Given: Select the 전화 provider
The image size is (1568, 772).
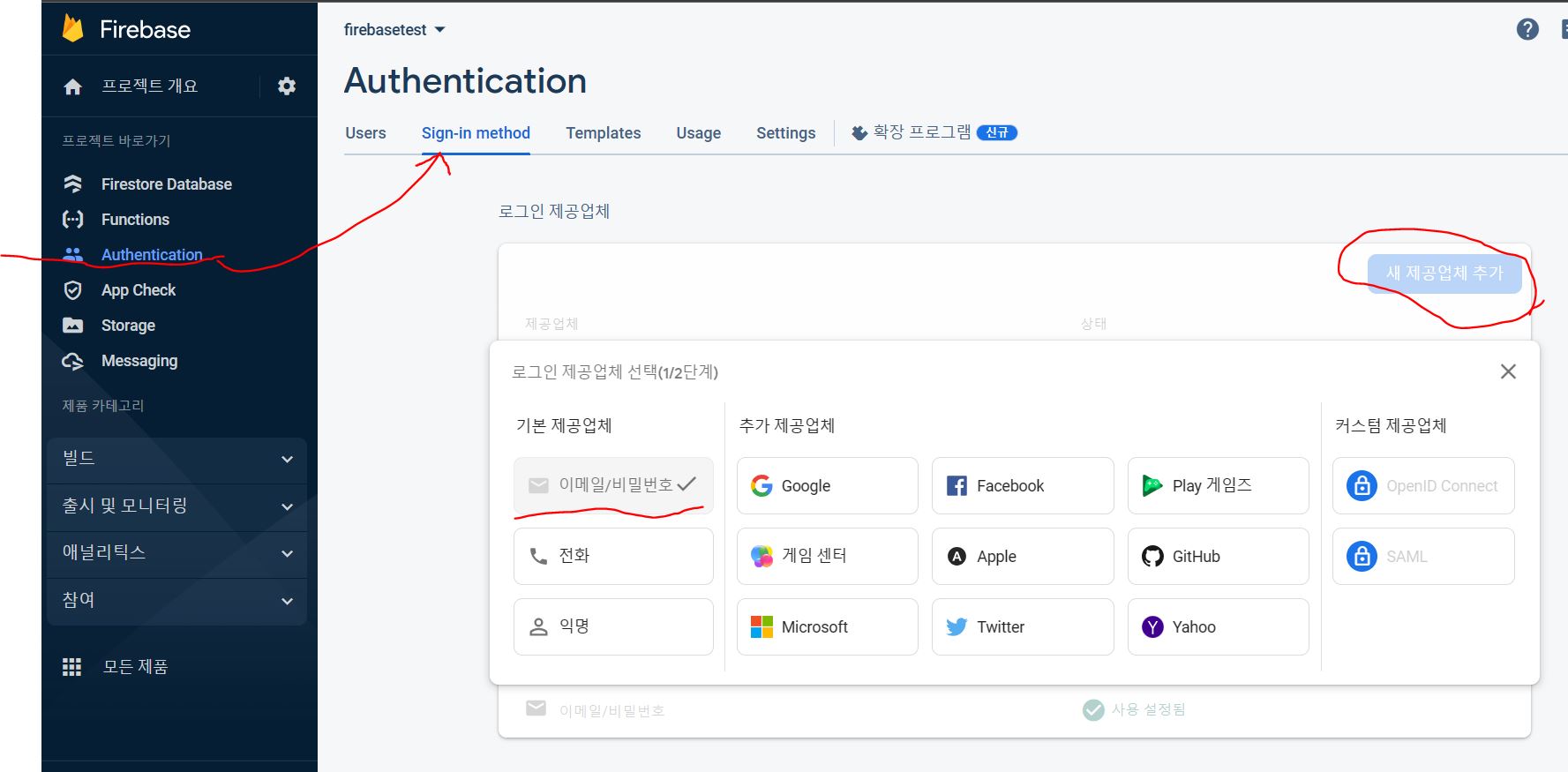Looking at the screenshot, I should pos(613,556).
